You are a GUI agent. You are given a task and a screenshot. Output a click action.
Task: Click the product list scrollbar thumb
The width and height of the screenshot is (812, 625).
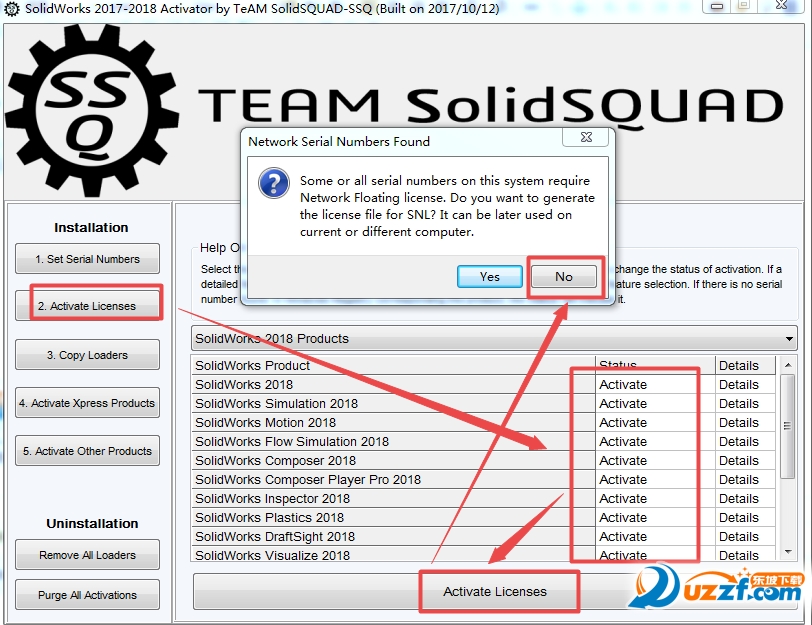pos(788,427)
